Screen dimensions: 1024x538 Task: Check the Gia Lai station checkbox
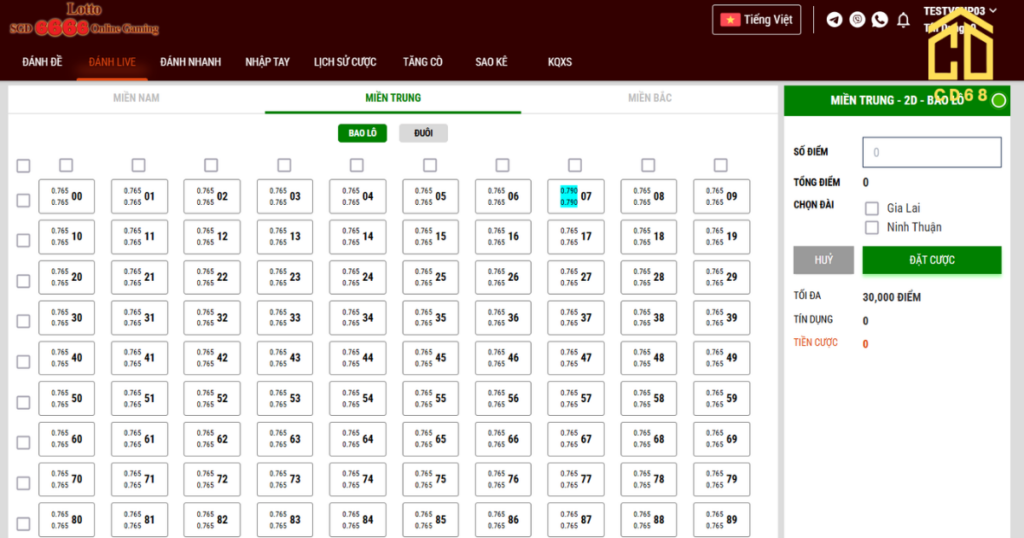(x=872, y=208)
